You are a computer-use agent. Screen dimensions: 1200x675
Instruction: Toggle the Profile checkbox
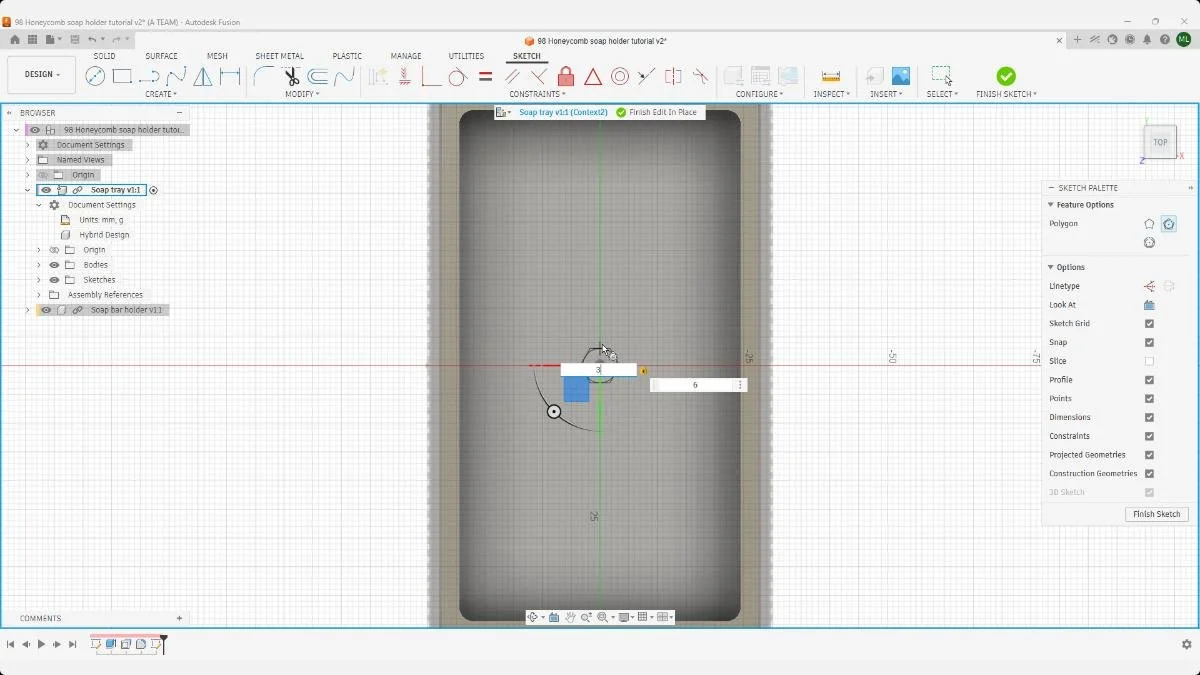click(1149, 380)
